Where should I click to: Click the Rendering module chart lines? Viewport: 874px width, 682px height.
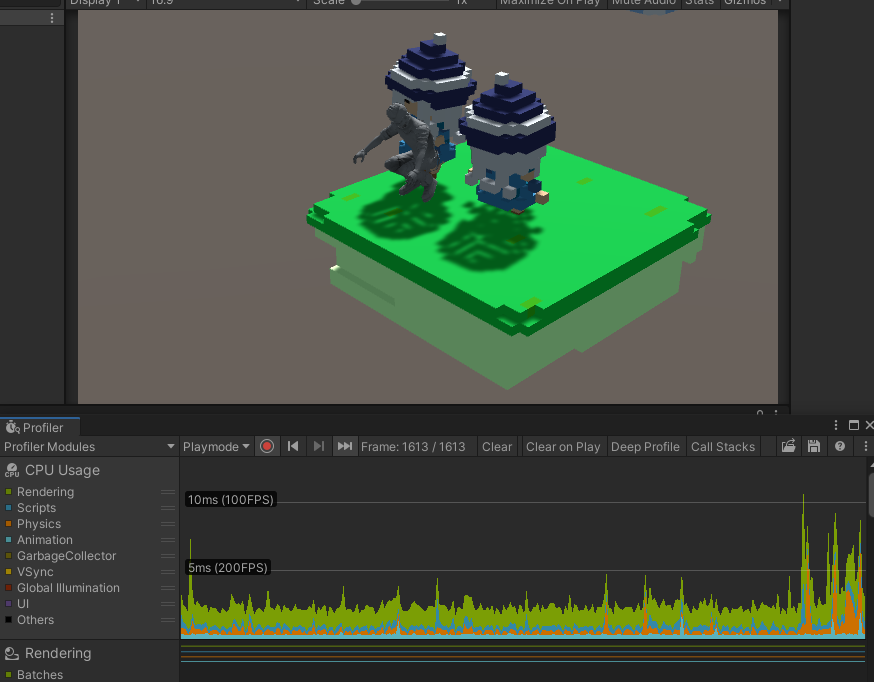click(x=523, y=653)
